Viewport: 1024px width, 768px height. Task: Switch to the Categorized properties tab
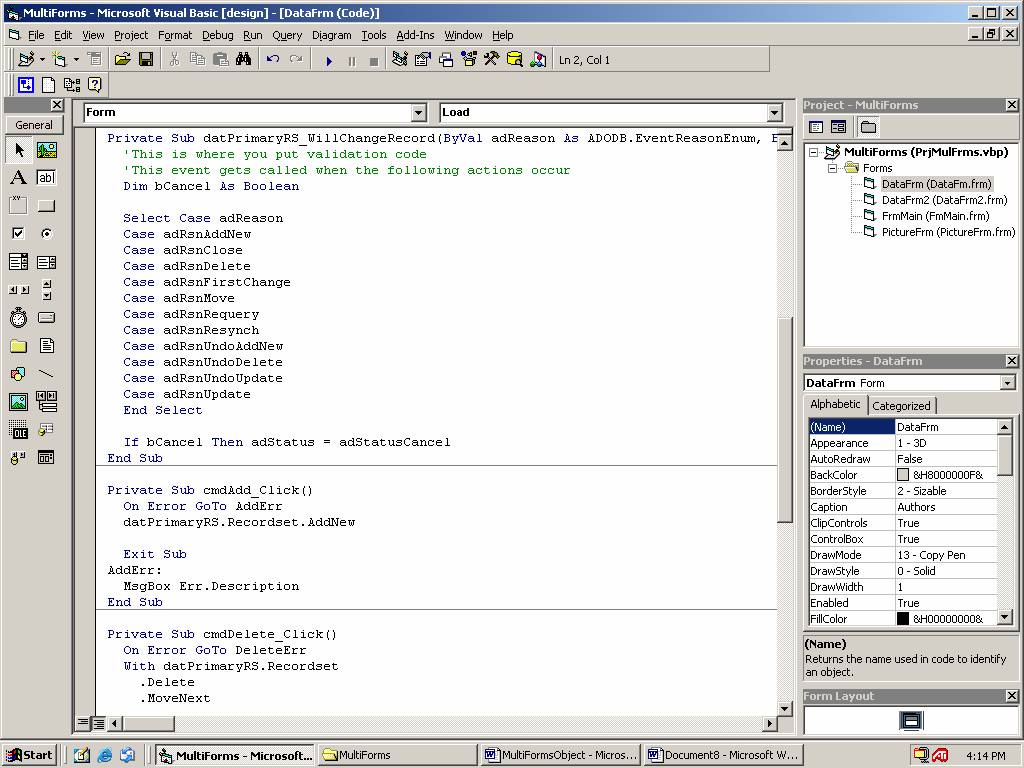click(901, 405)
